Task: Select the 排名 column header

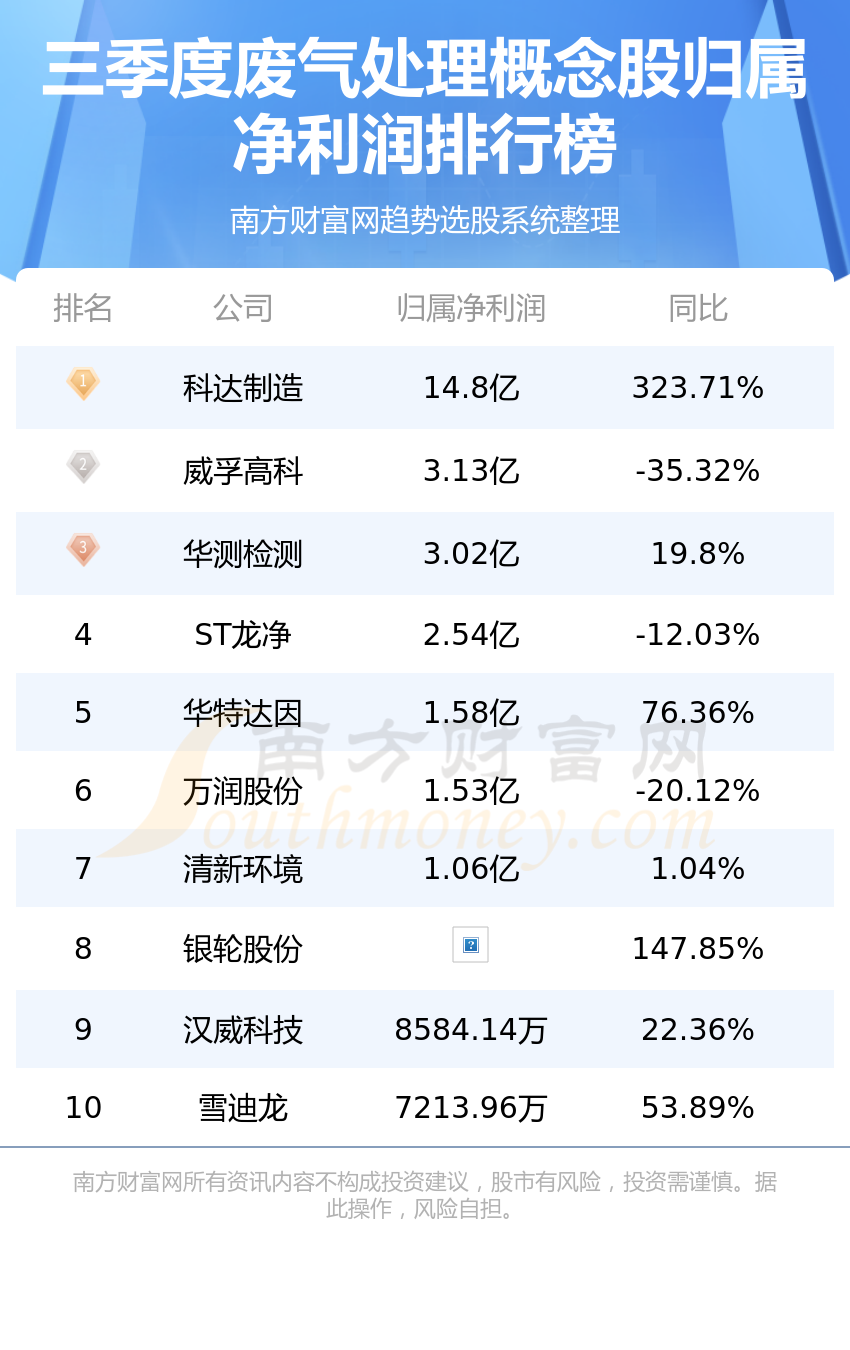Action: click(x=83, y=308)
